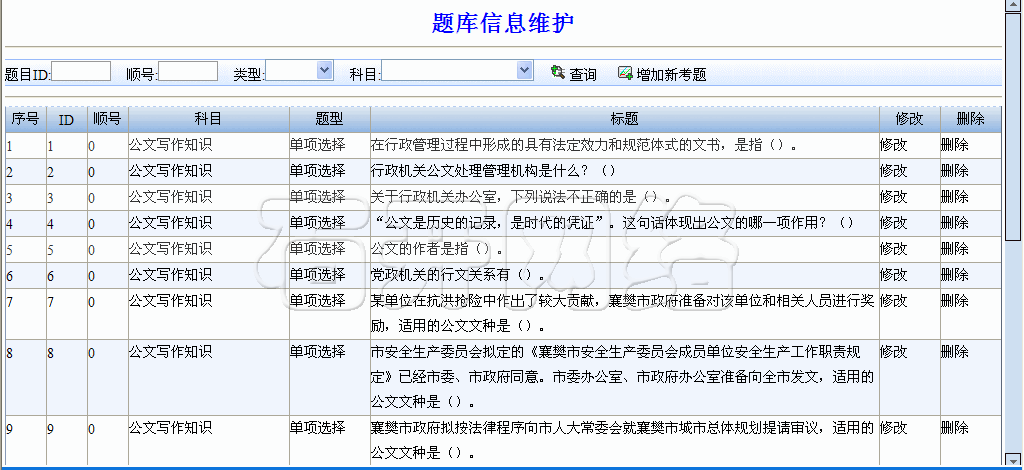The width and height of the screenshot is (1024, 470).
Task: Focus the 顺号 input field
Action: 188,70
